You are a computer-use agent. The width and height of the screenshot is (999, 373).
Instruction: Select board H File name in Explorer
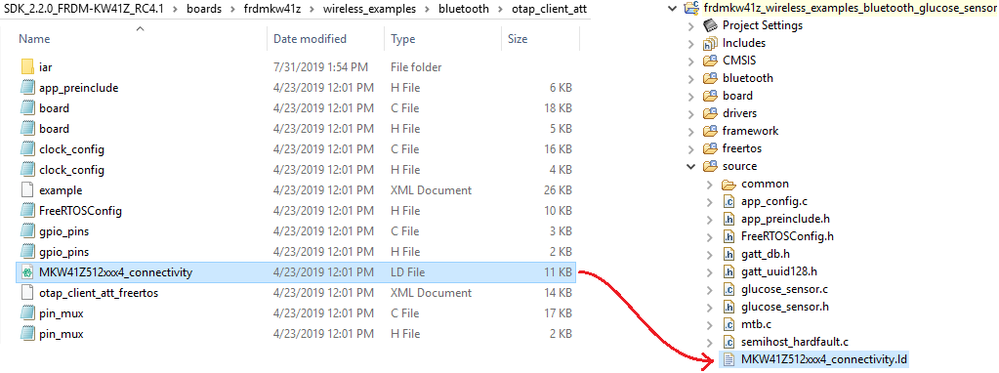tap(54, 129)
